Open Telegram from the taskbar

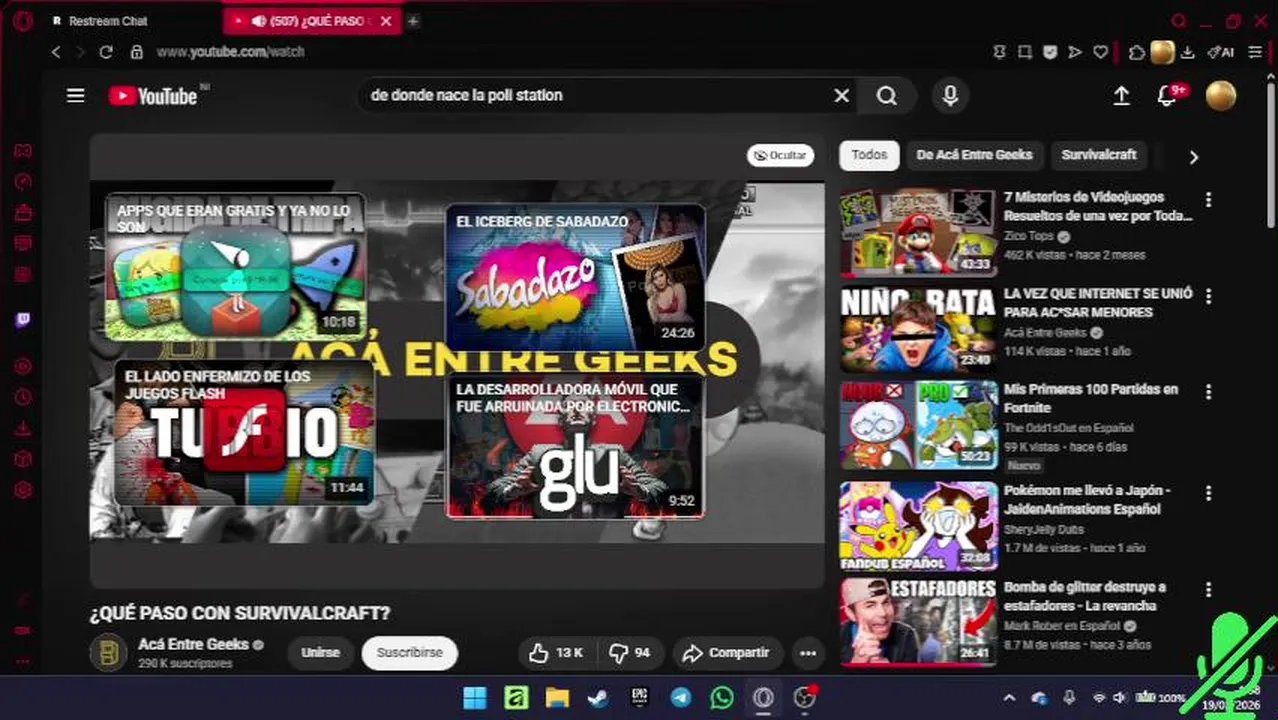(x=681, y=698)
